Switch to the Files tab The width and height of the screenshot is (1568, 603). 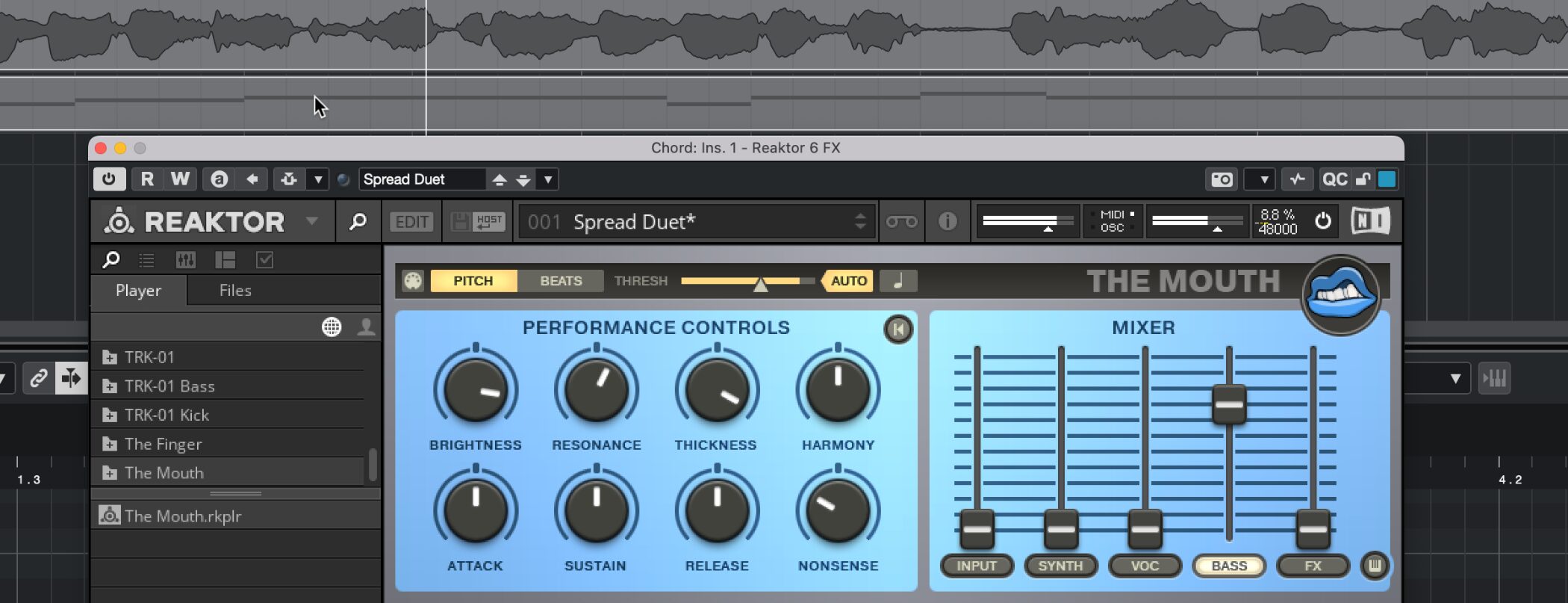click(235, 291)
